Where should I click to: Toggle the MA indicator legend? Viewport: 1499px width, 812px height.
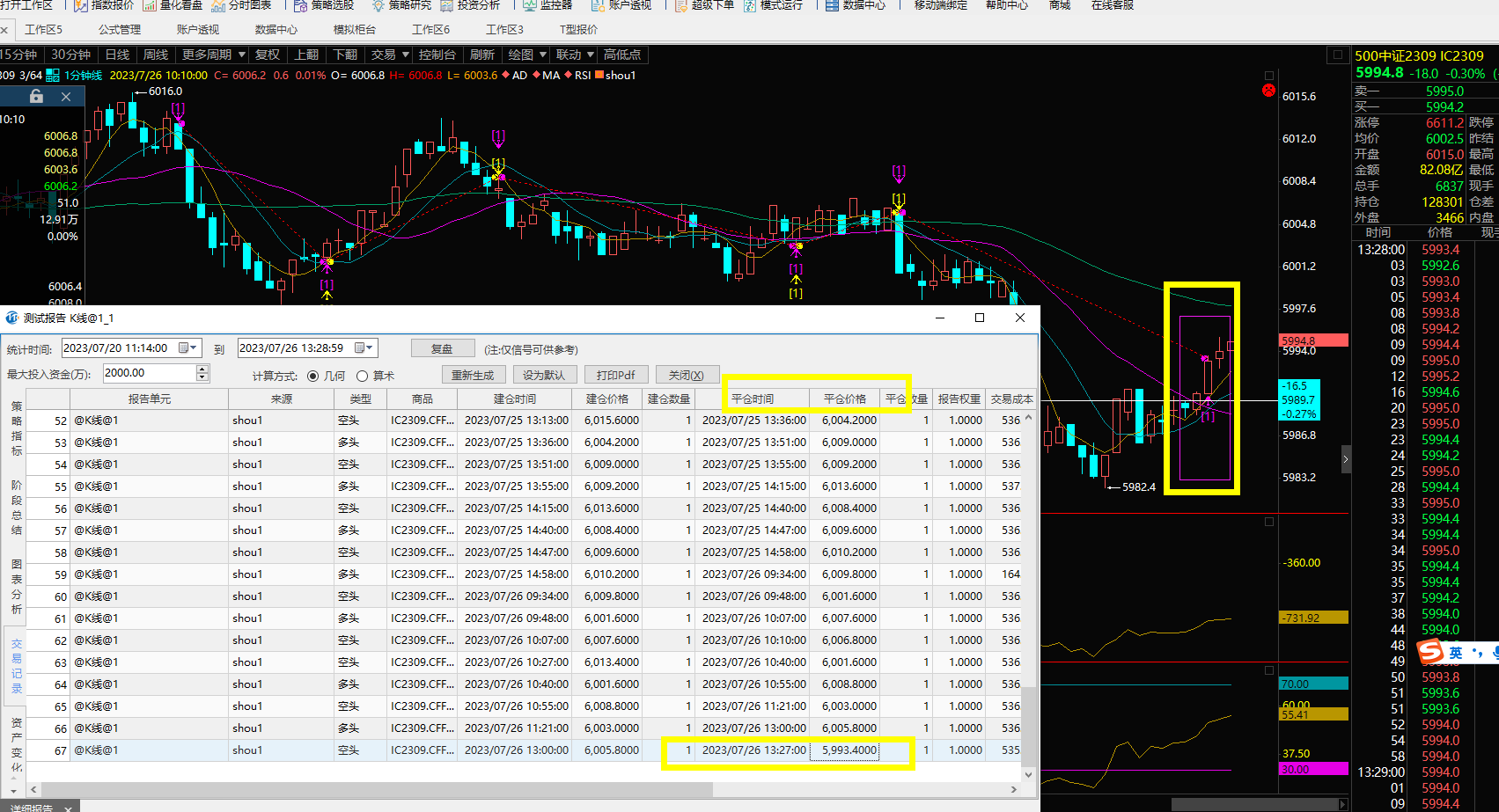(x=547, y=76)
